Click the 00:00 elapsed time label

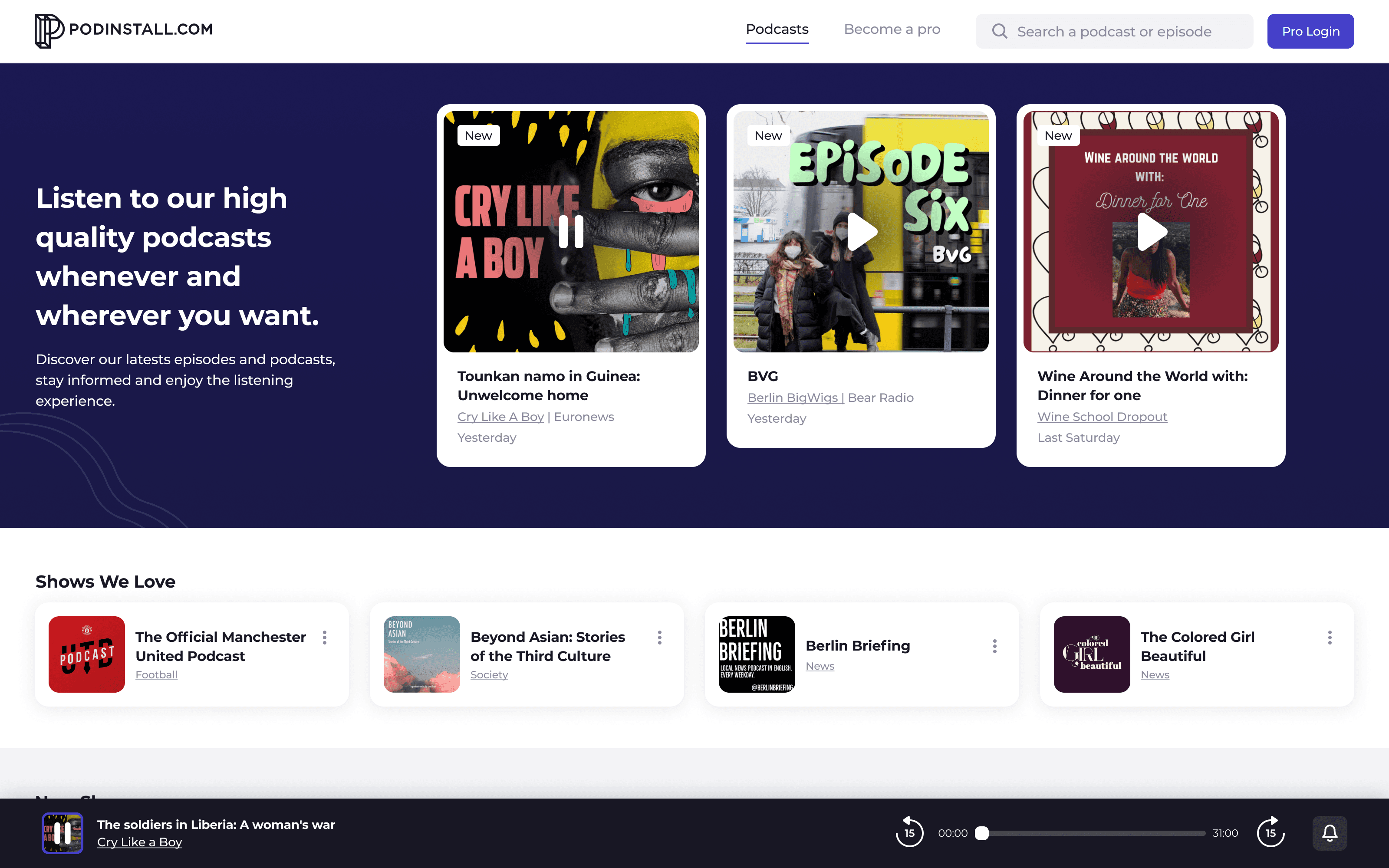point(953,833)
